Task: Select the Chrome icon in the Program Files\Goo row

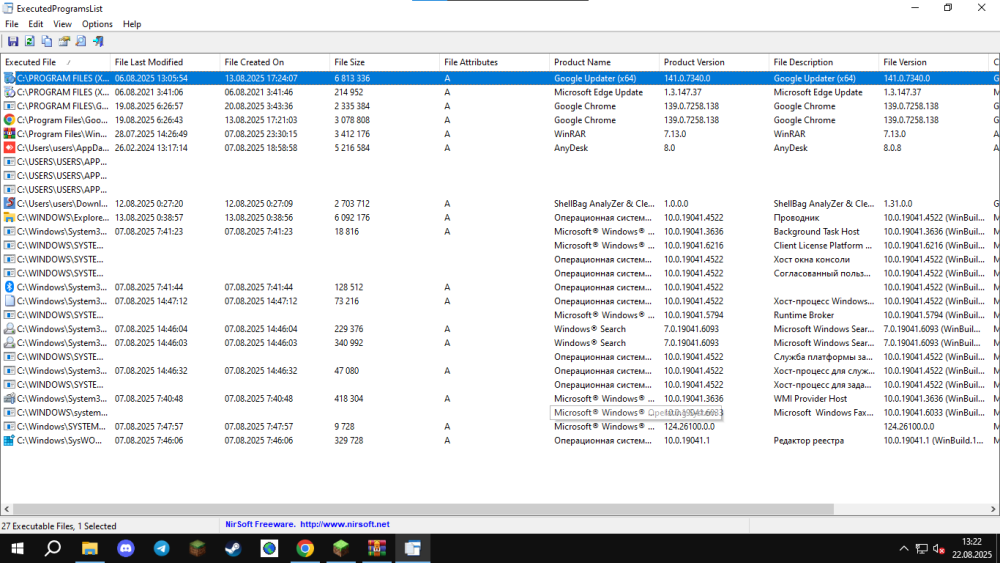Action: coord(9,120)
